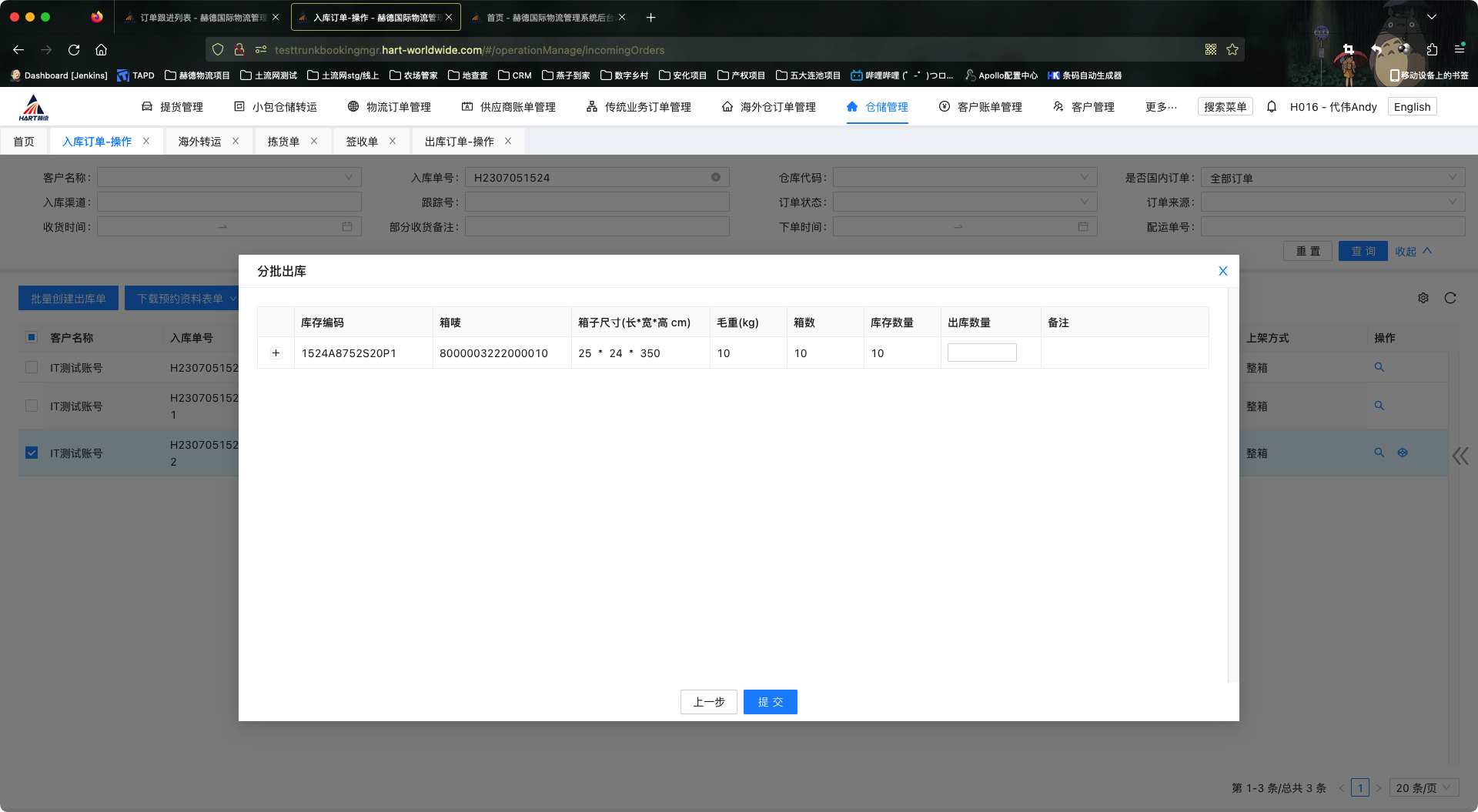Switch to the 海外转运 tab

pyautogui.click(x=199, y=142)
